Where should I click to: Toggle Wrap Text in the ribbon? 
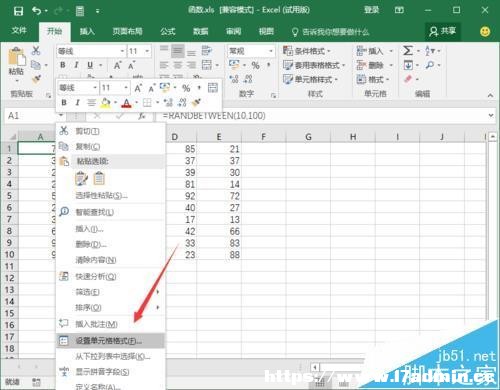[x=207, y=51]
